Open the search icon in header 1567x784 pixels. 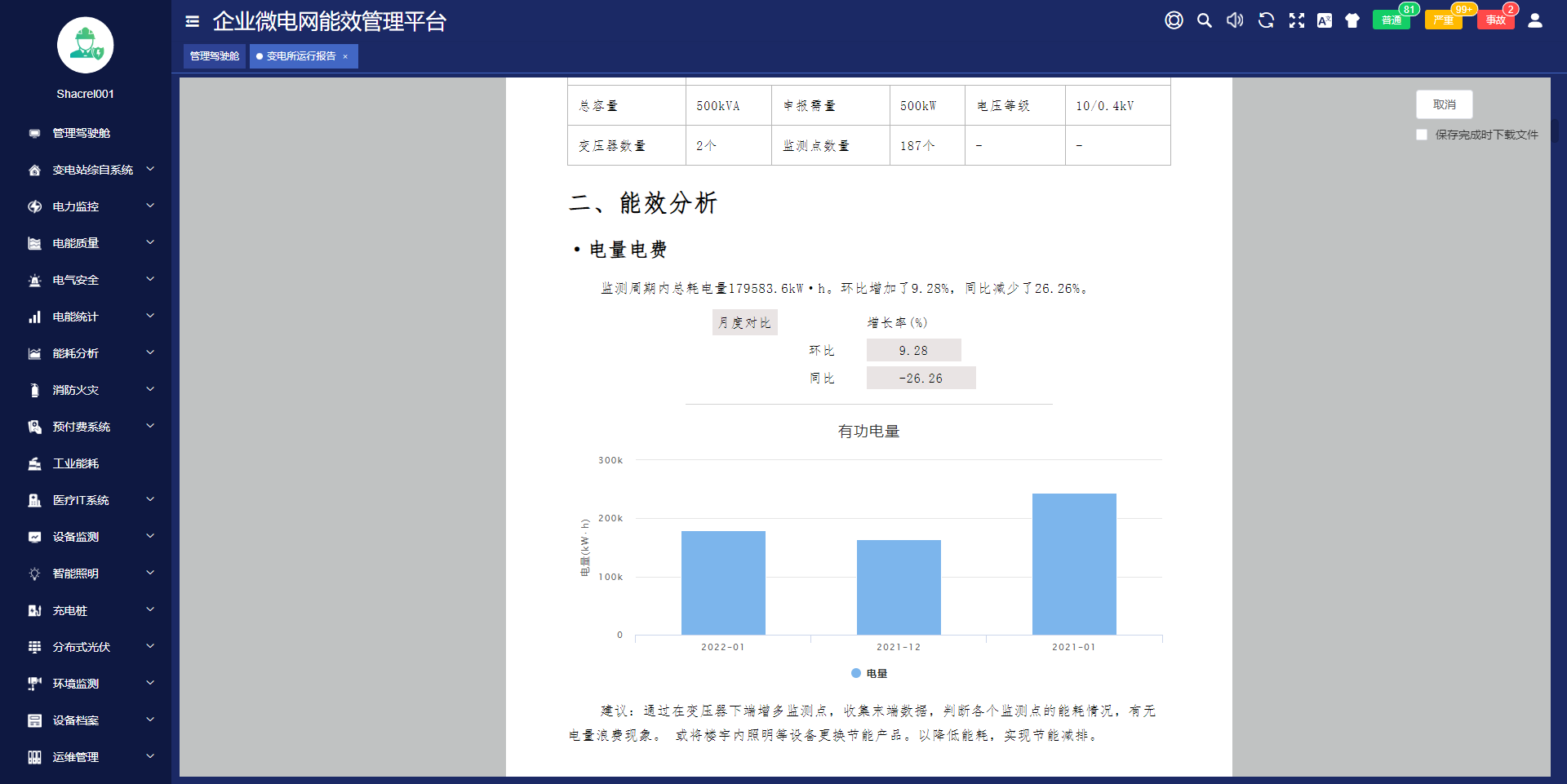(x=1204, y=20)
